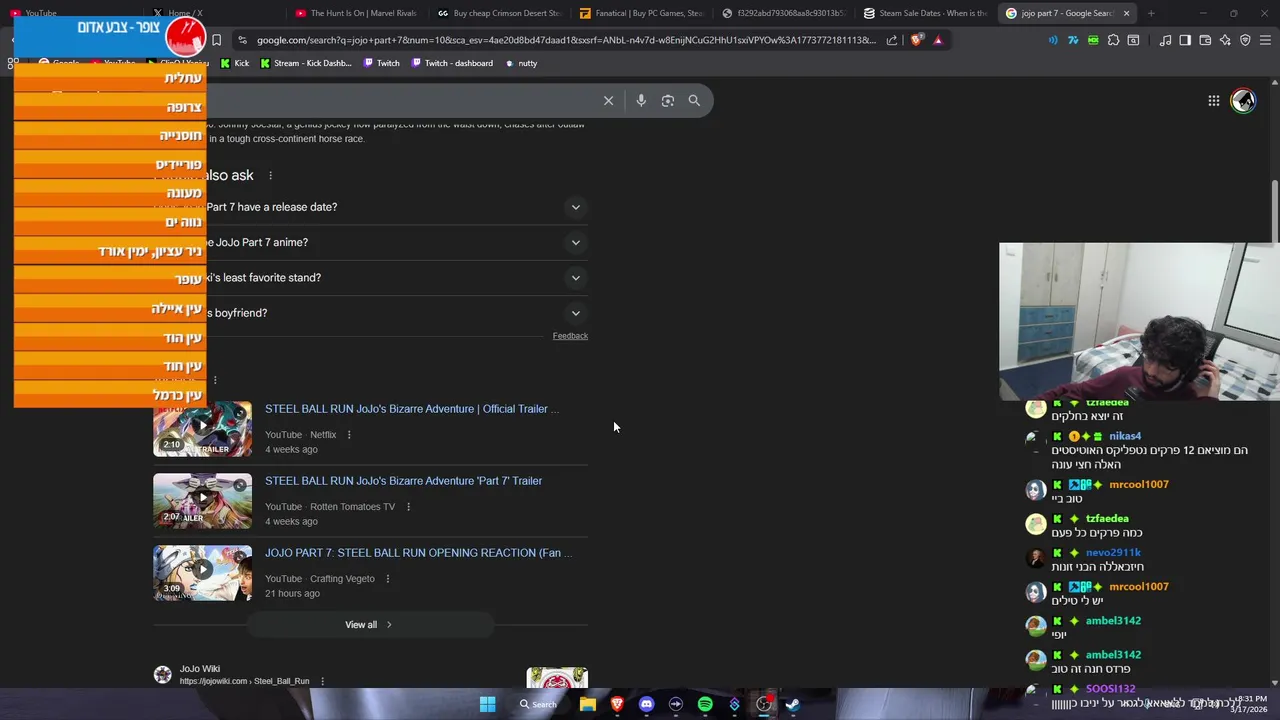Open three-dot menu for Netflix trailer video
The height and width of the screenshot is (720, 1280).
(x=349, y=435)
